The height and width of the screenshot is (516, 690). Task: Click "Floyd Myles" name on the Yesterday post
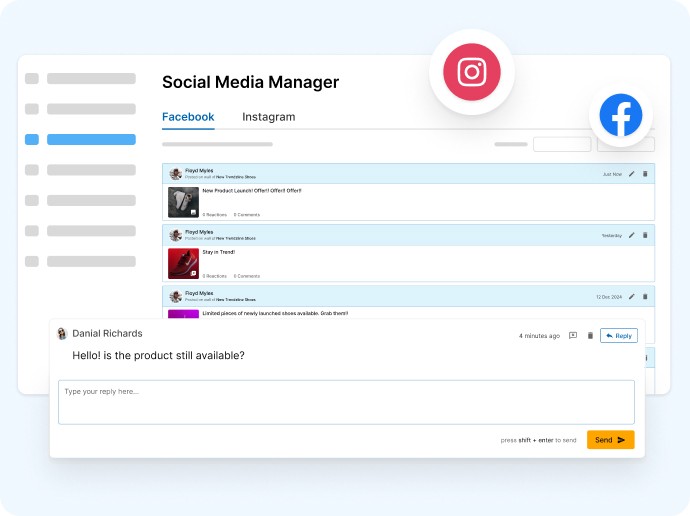(x=199, y=232)
